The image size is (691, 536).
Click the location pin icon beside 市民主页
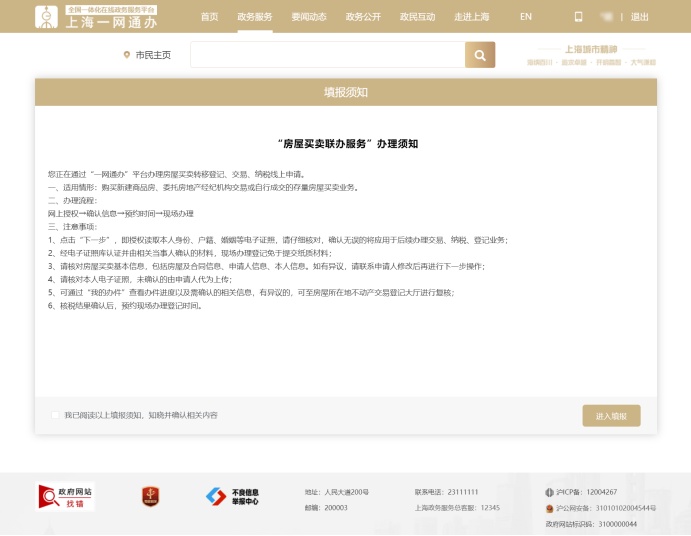click(127, 55)
